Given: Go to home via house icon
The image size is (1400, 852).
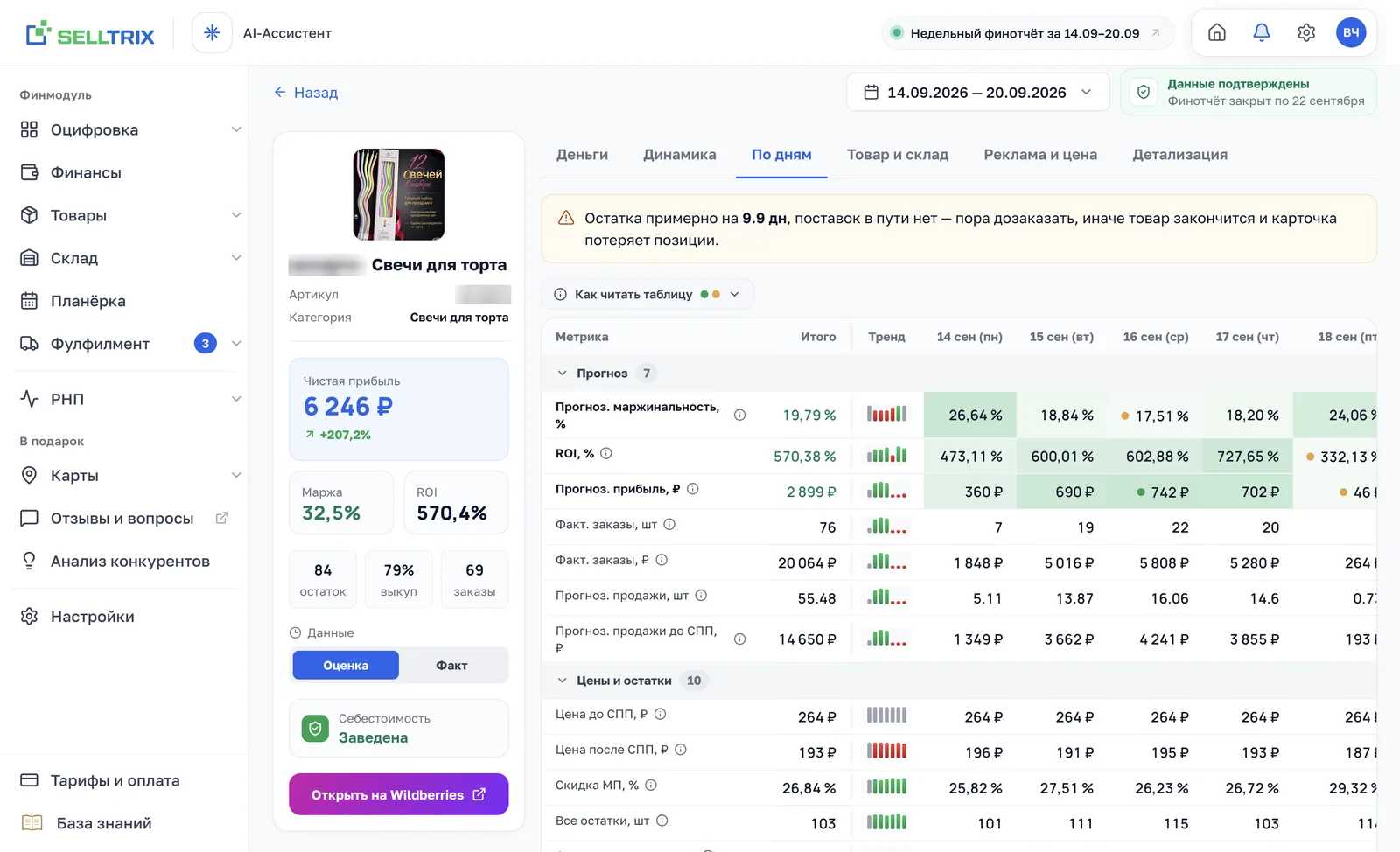Looking at the screenshot, I should click(x=1216, y=33).
